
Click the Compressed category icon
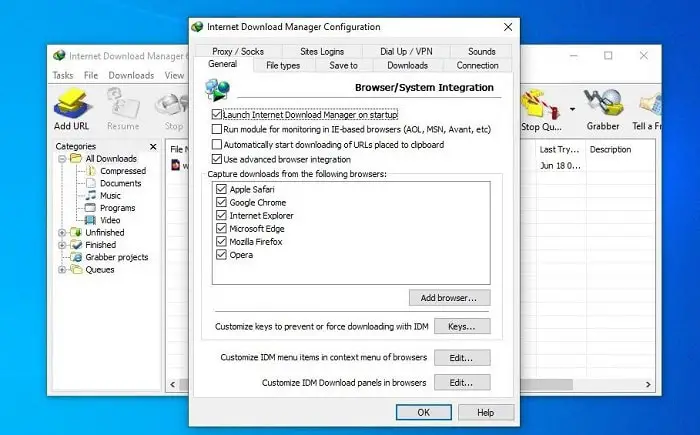click(x=91, y=171)
